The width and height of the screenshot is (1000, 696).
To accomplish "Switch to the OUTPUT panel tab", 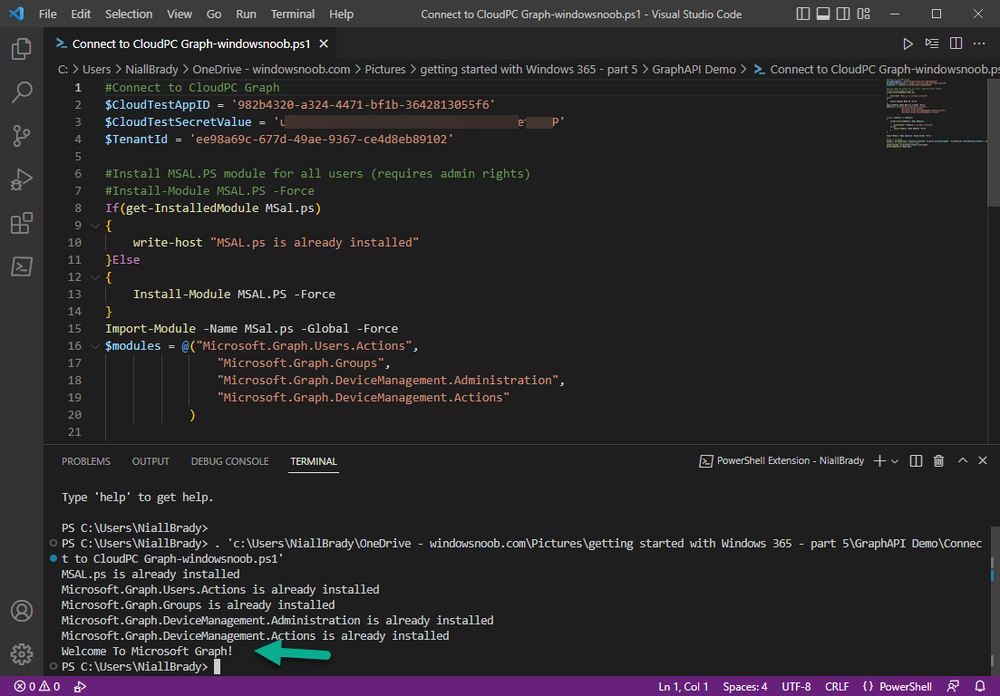I will [x=151, y=461].
